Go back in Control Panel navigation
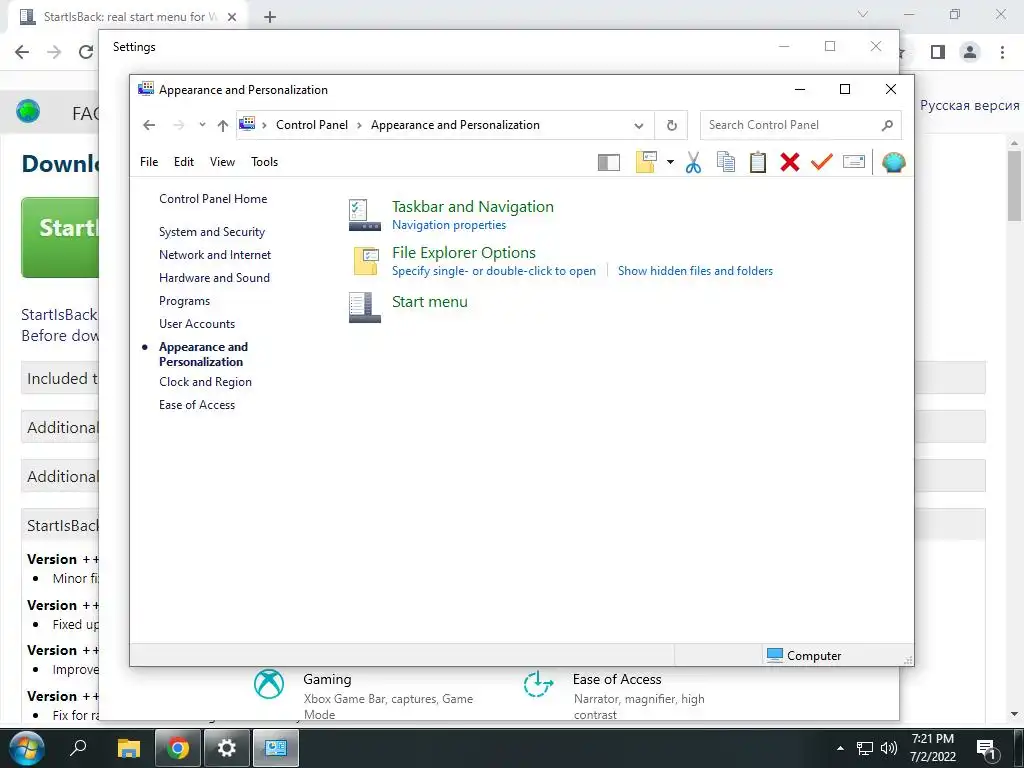This screenshot has height=768, width=1024. click(x=149, y=125)
